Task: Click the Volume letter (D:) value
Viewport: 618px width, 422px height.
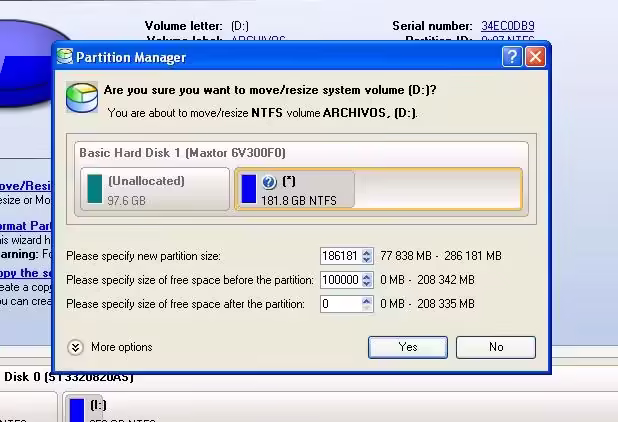Action: (x=240, y=26)
